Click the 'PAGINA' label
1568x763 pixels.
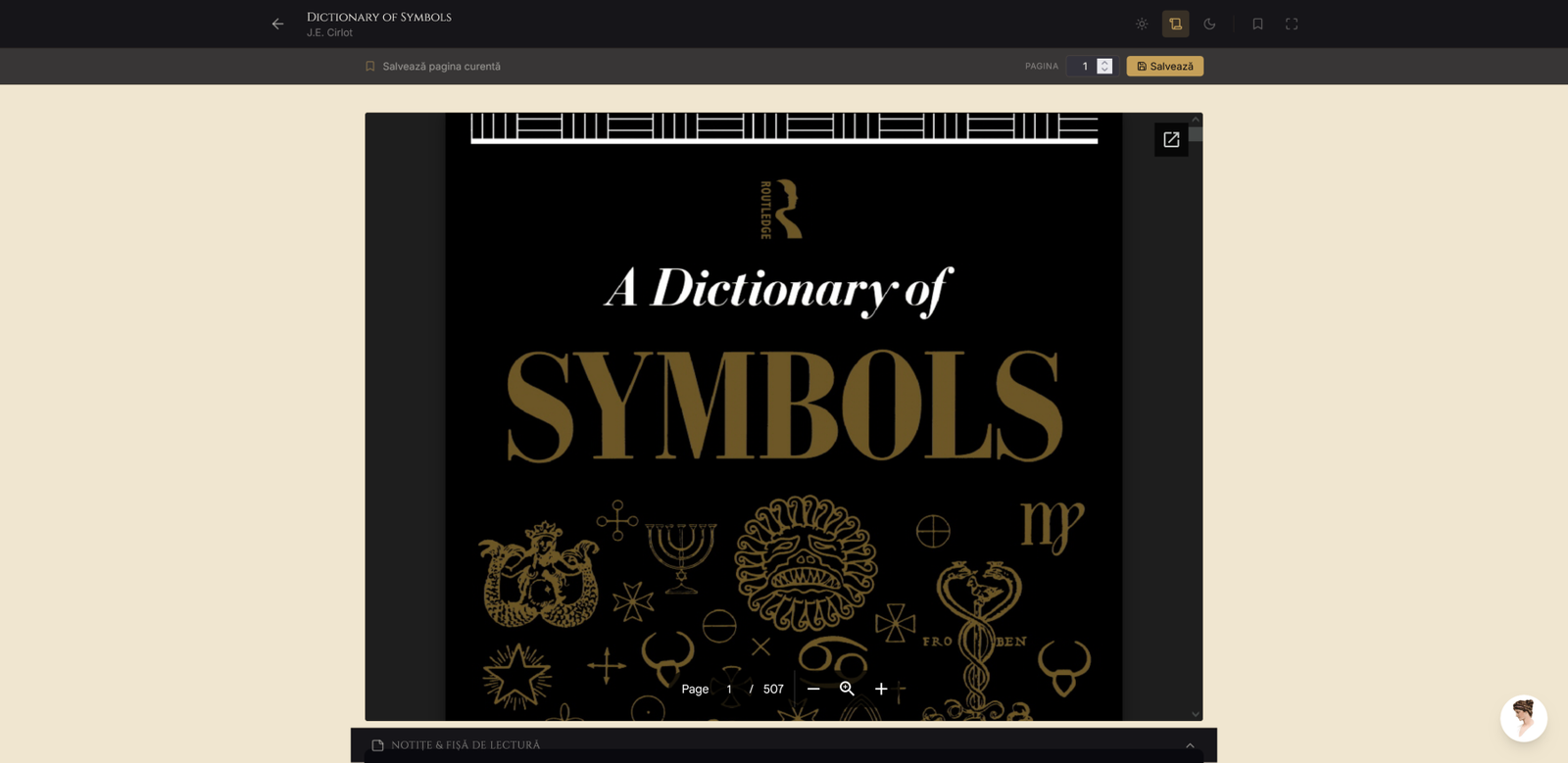coord(1042,67)
